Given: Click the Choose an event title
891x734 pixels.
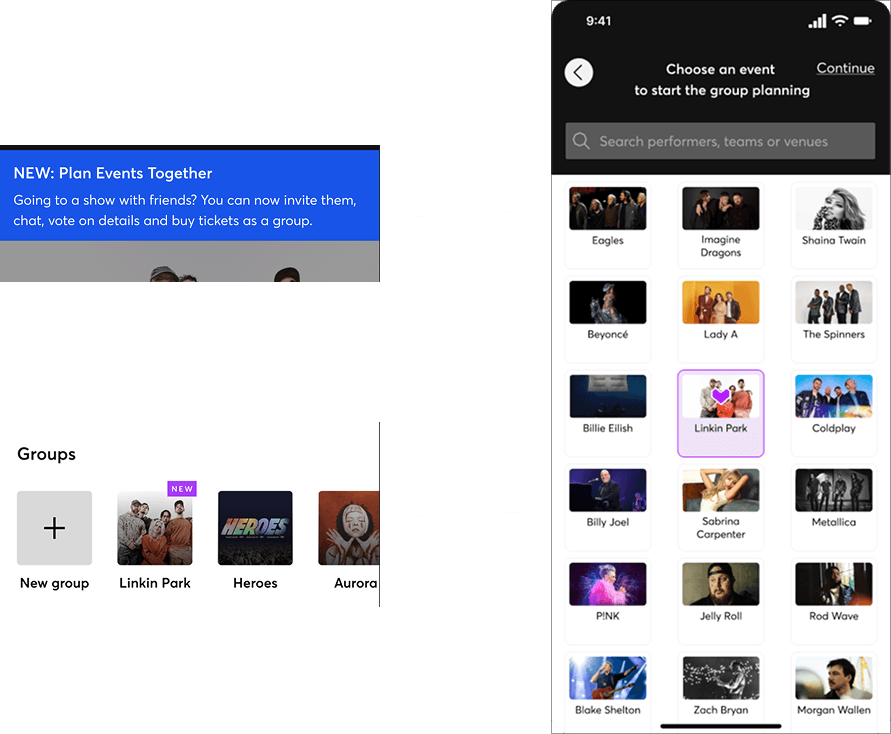Looking at the screenshot, I should click(722, 80).
